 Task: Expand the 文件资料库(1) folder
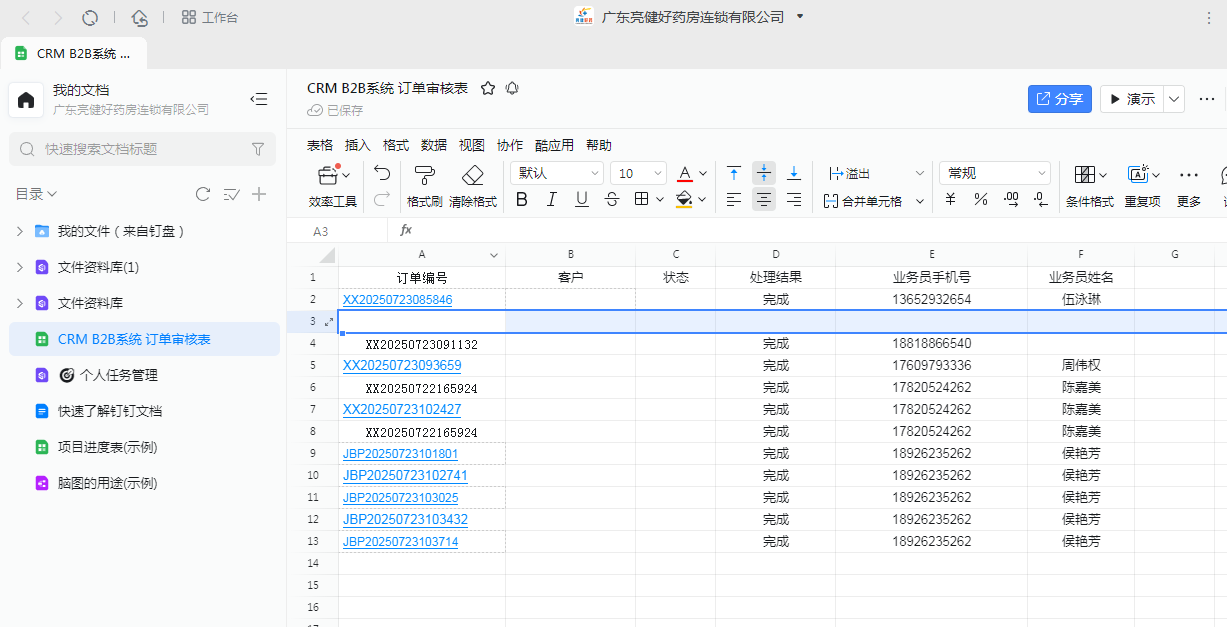pyautogui.click(x=19, y=267)
